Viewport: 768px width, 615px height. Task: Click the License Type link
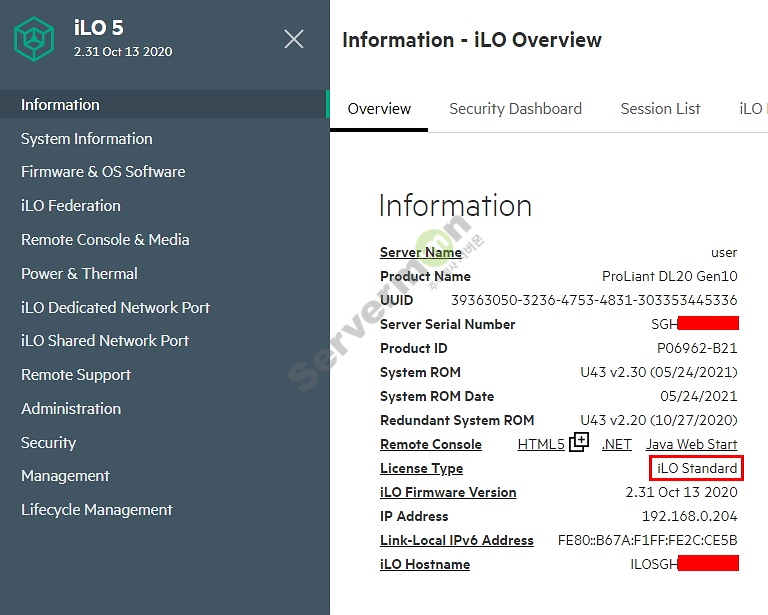(421, 469)
